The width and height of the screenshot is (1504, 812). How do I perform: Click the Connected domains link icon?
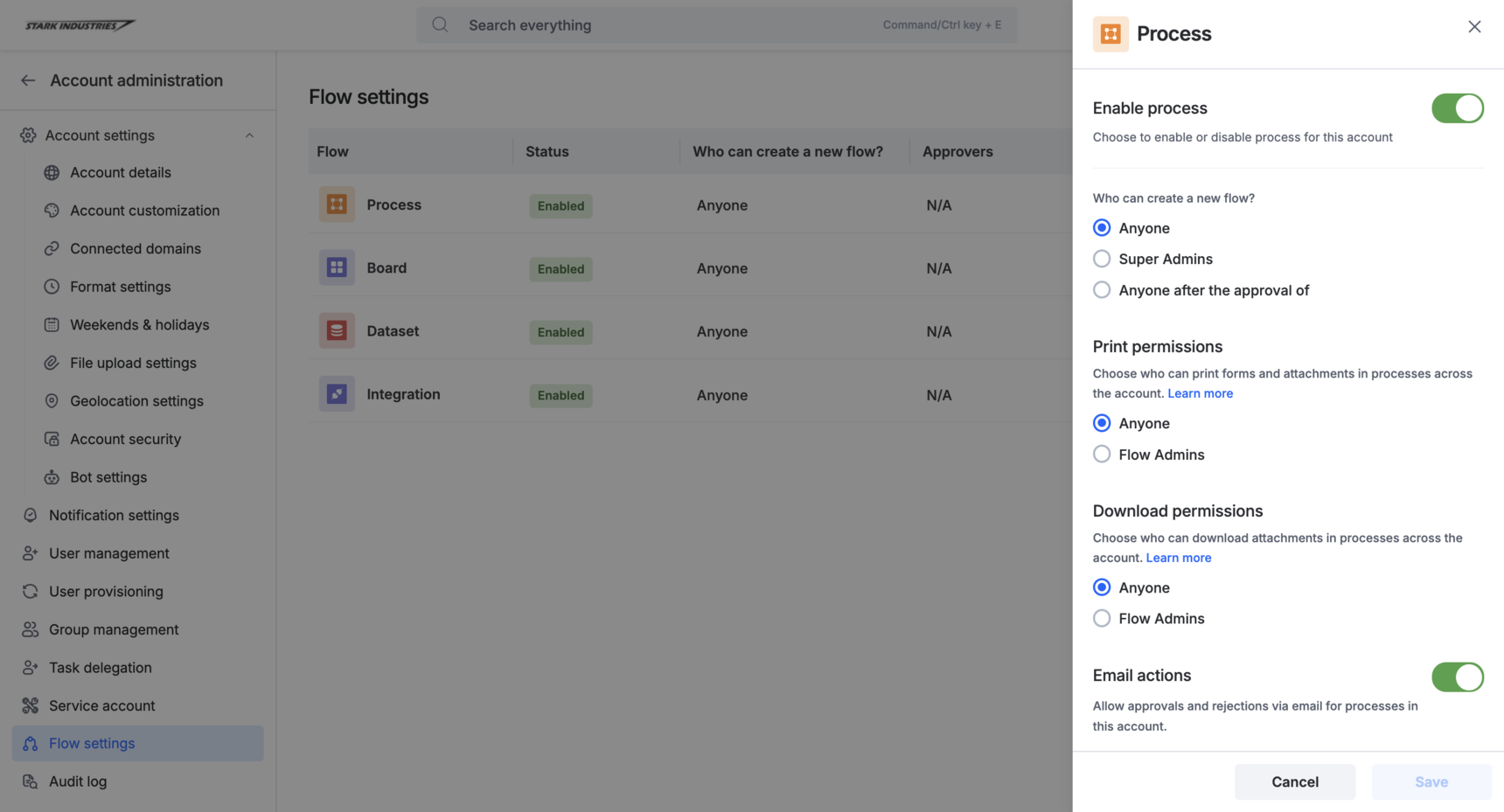[x=52, y=248]
